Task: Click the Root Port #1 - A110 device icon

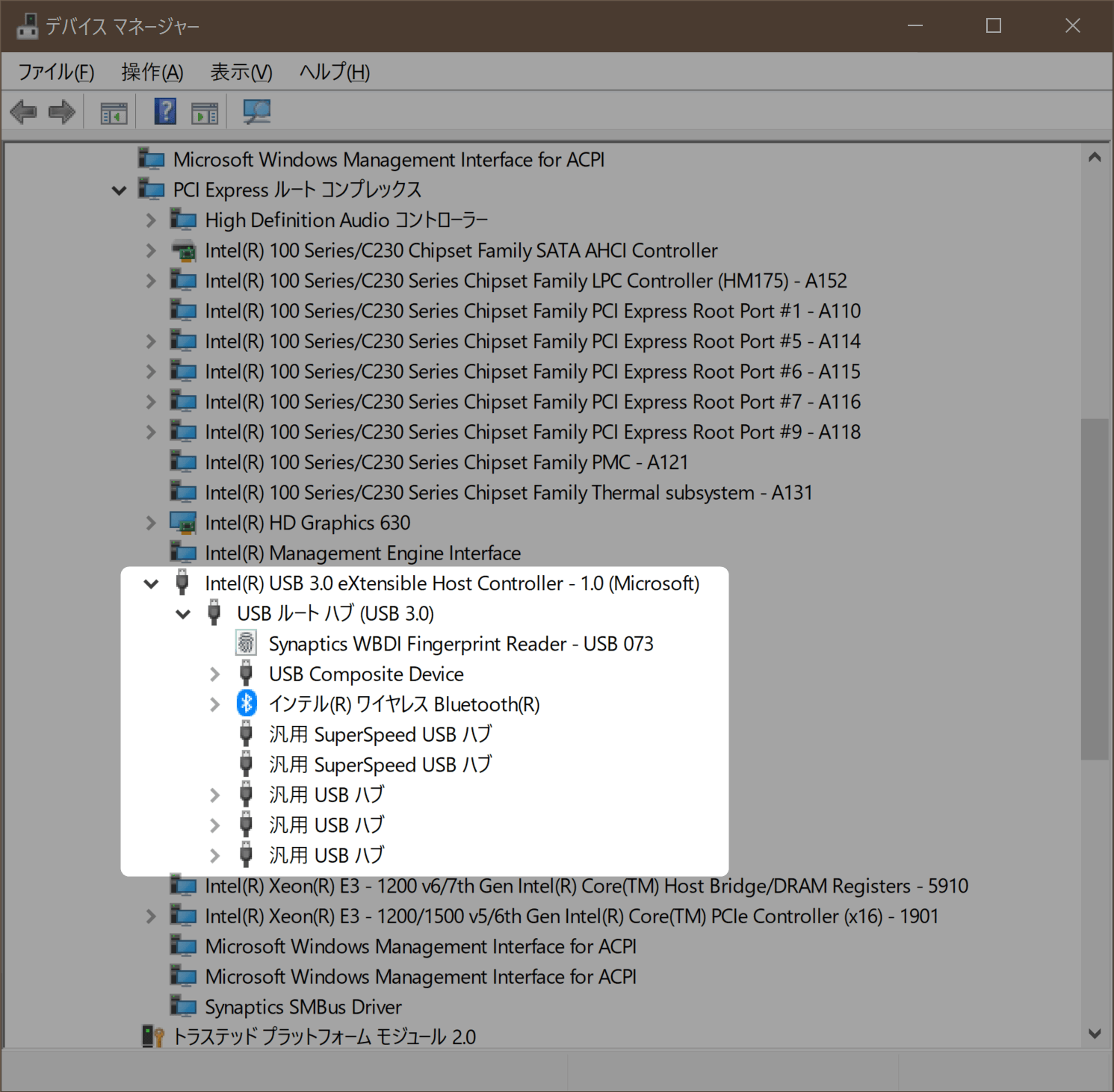Action: [x=183, y=311]
